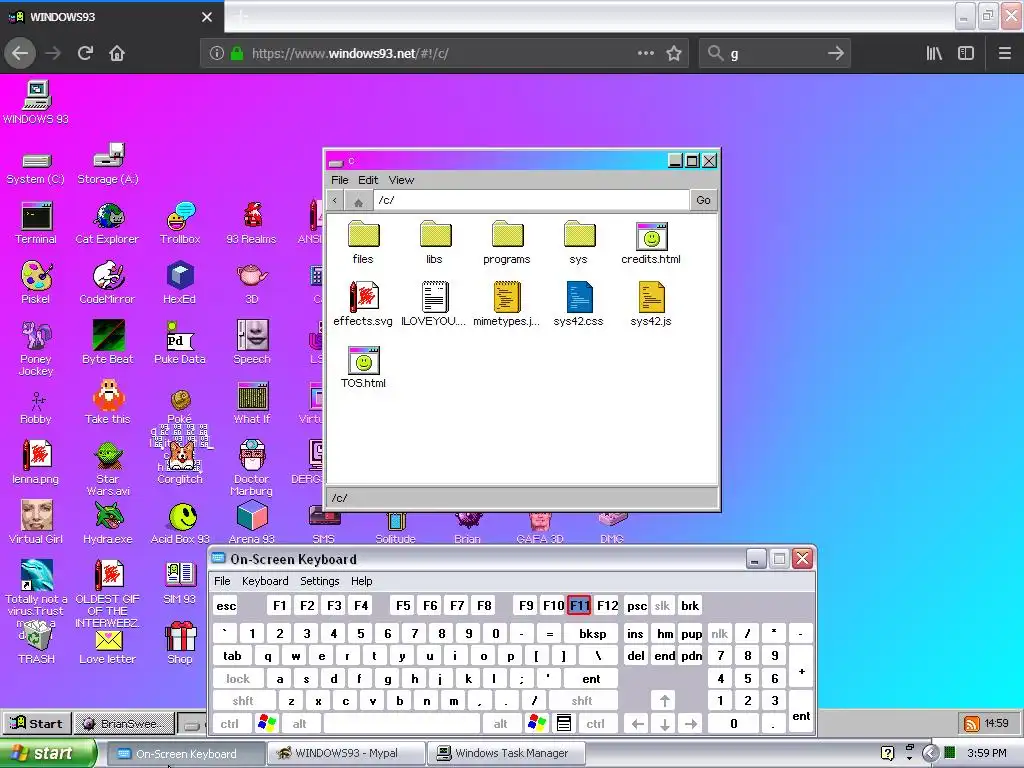The height and width of the screenshot is (768, 1024).
Task: Click the F11 key on On-Screen Keyboard
Action: point(580,605)
